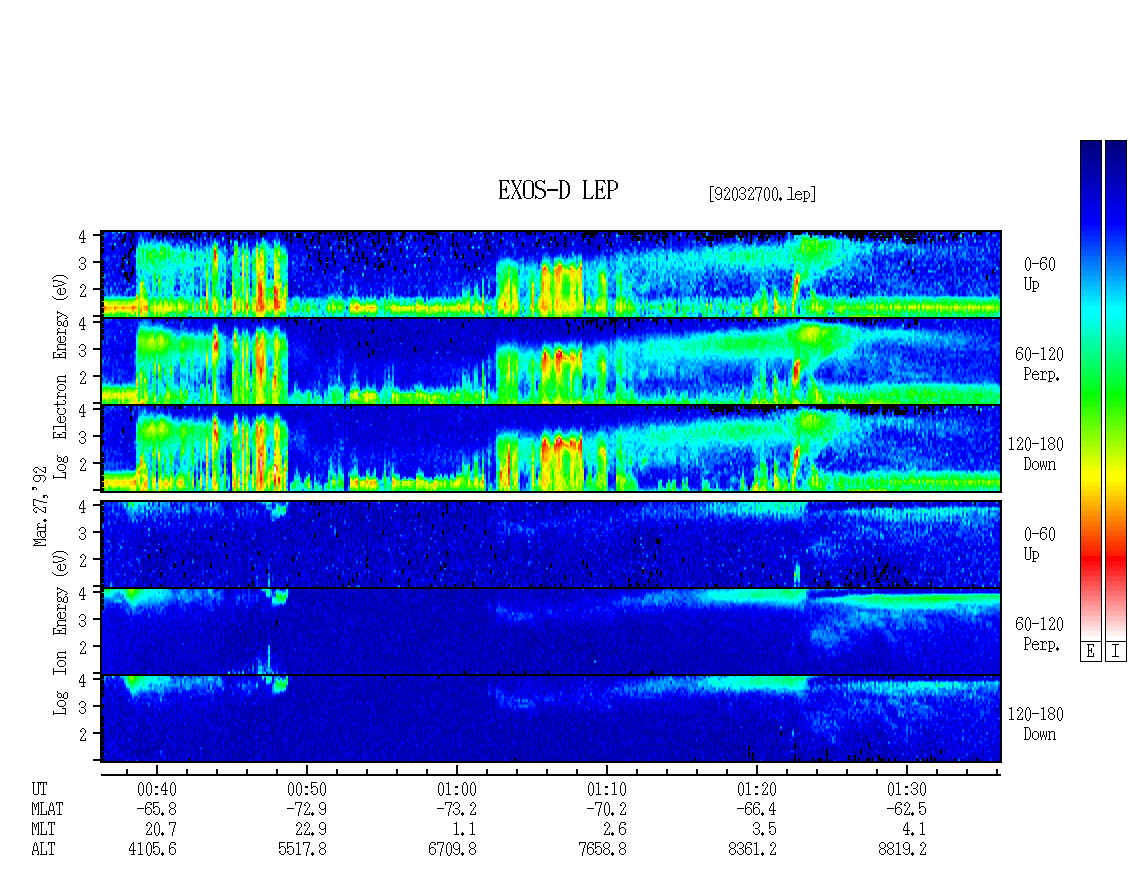Select the electron 60-120 Perp. panel label
This screenshot has height=875, width=1130.
tap(1039, 364)
